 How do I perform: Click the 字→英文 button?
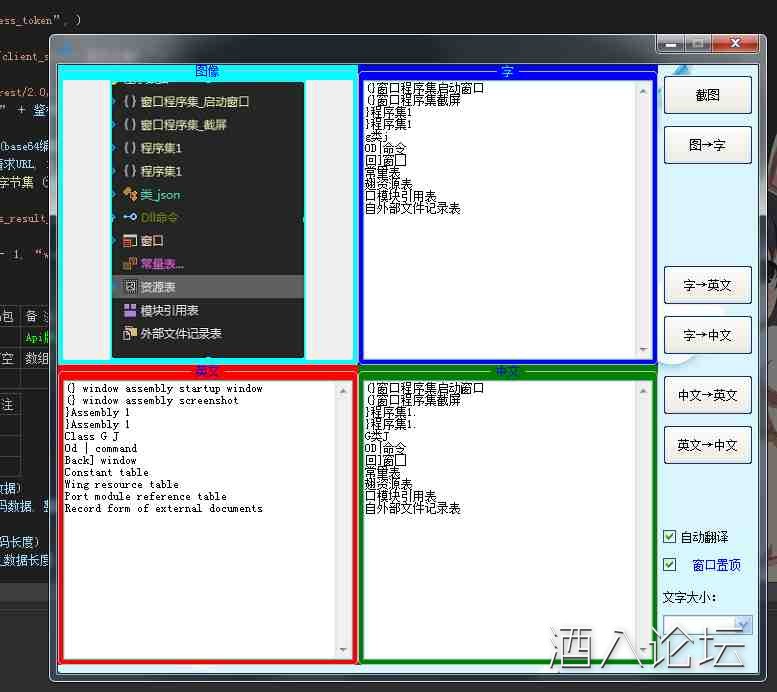[707, 285]
